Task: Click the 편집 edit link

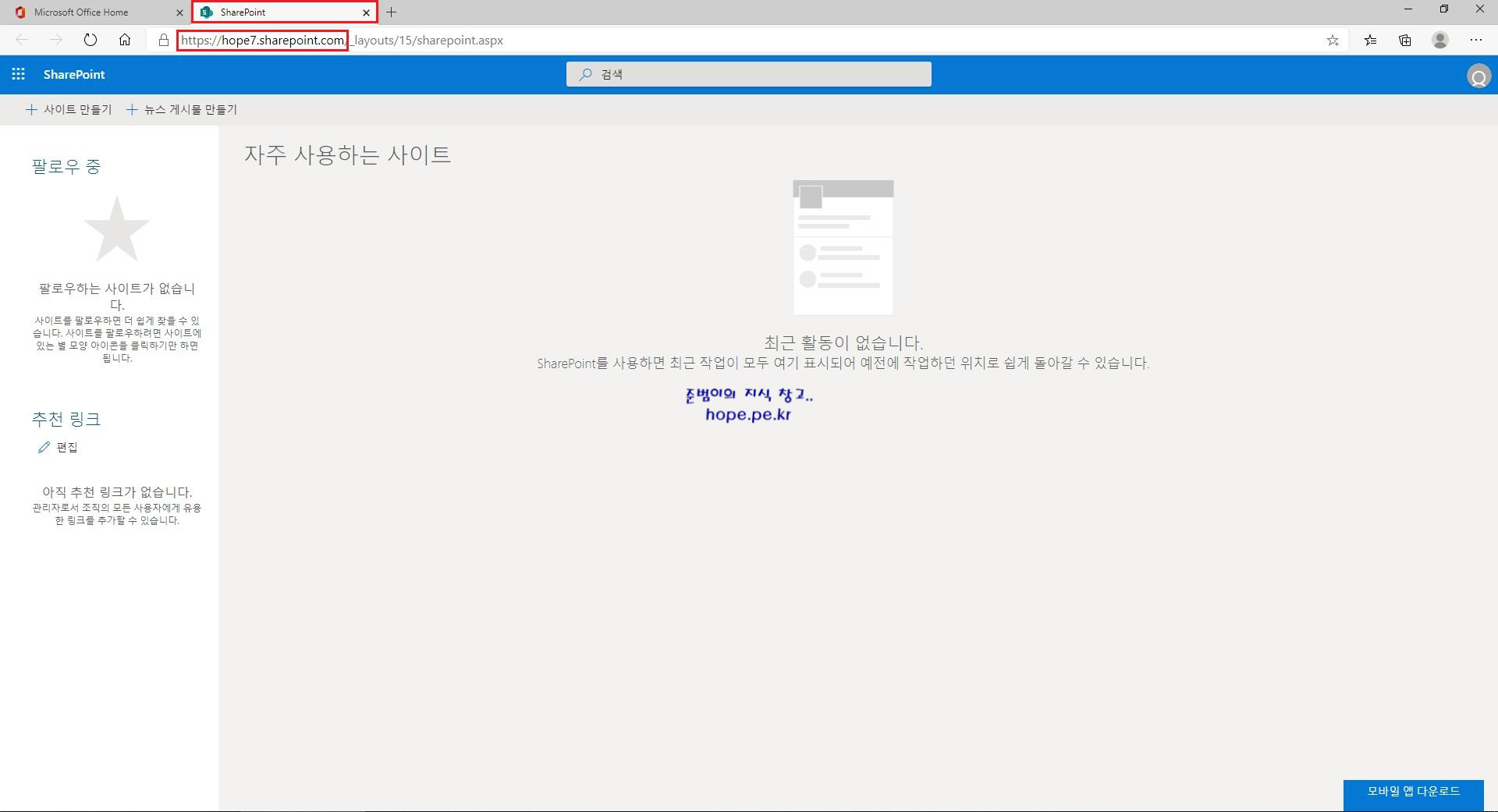Action: [59, 447]
